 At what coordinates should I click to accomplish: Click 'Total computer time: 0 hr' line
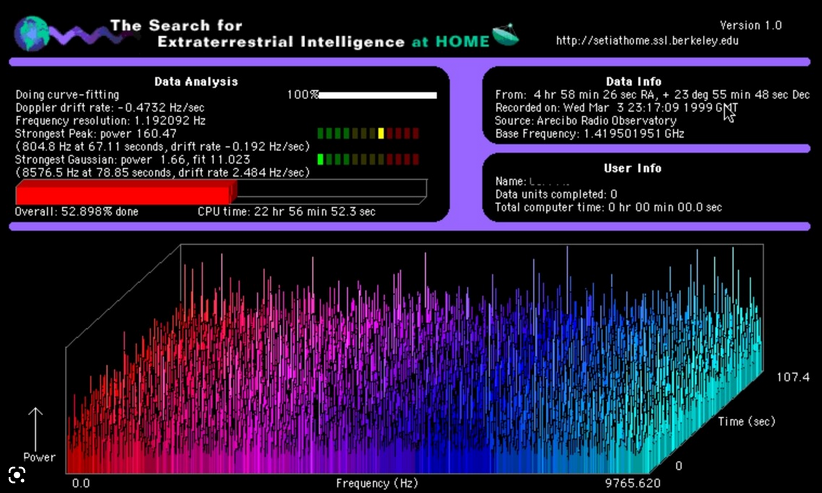(x=609, y=207)
